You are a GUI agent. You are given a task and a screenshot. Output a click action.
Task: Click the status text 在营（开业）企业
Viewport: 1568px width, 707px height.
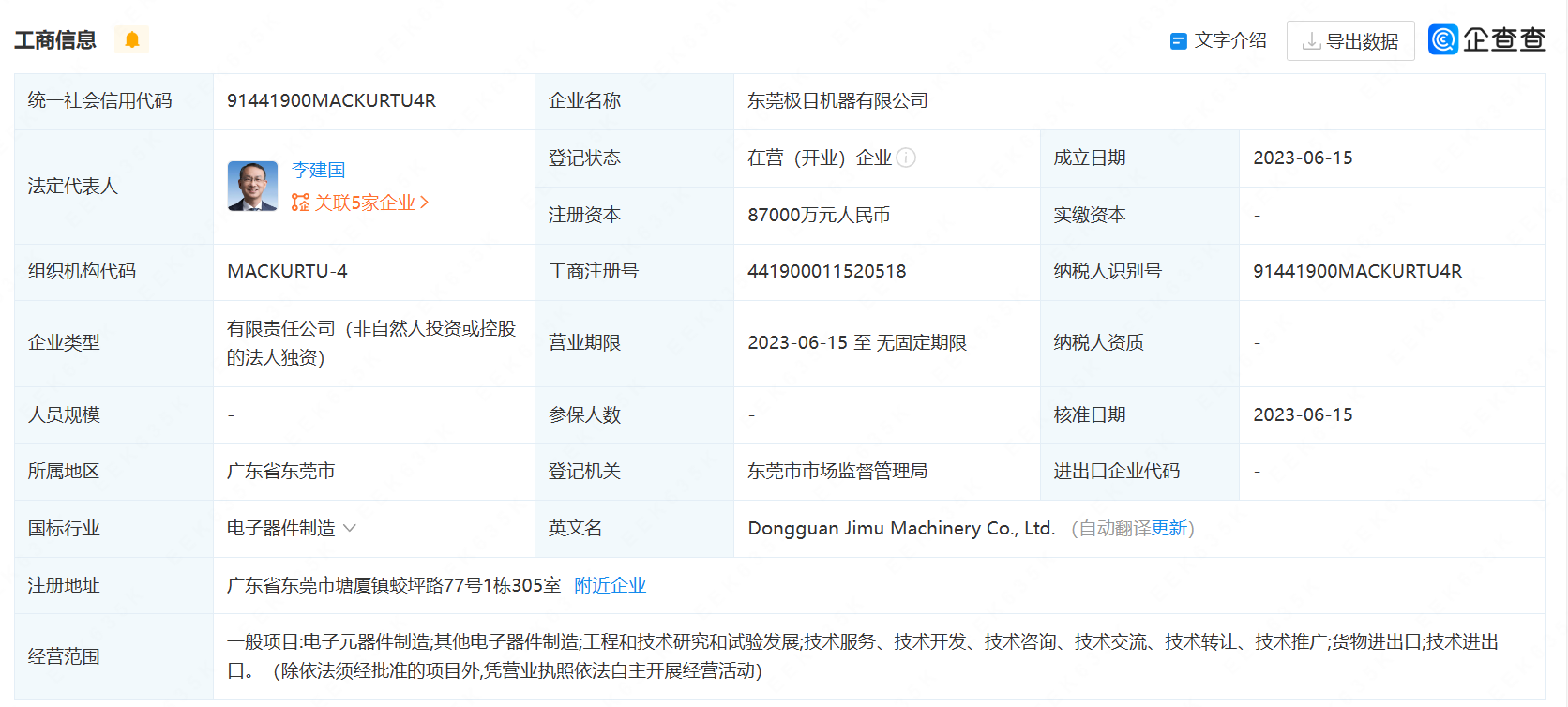[820, 158]
